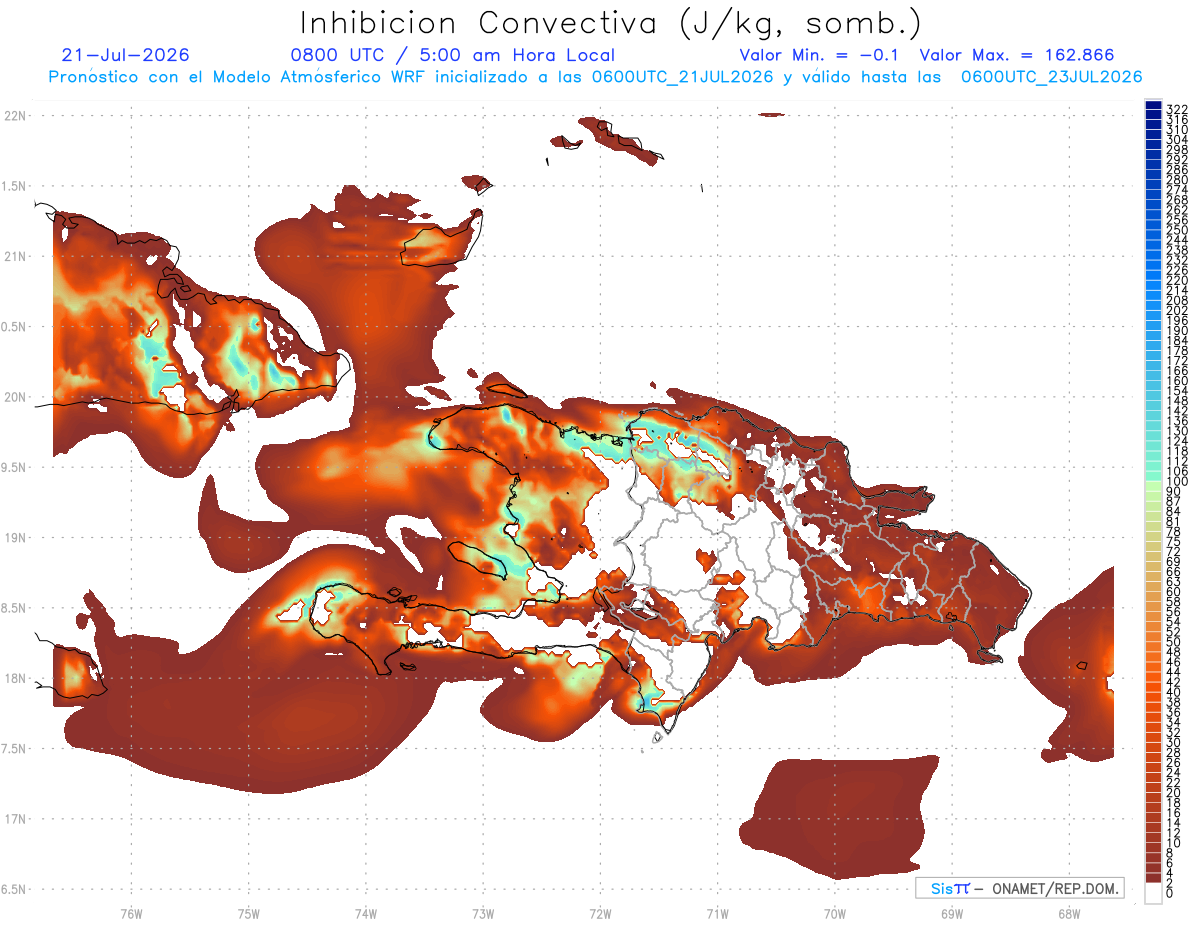Click the '17N' latitude label
1200x927 pixels.
tap(15, 820)
